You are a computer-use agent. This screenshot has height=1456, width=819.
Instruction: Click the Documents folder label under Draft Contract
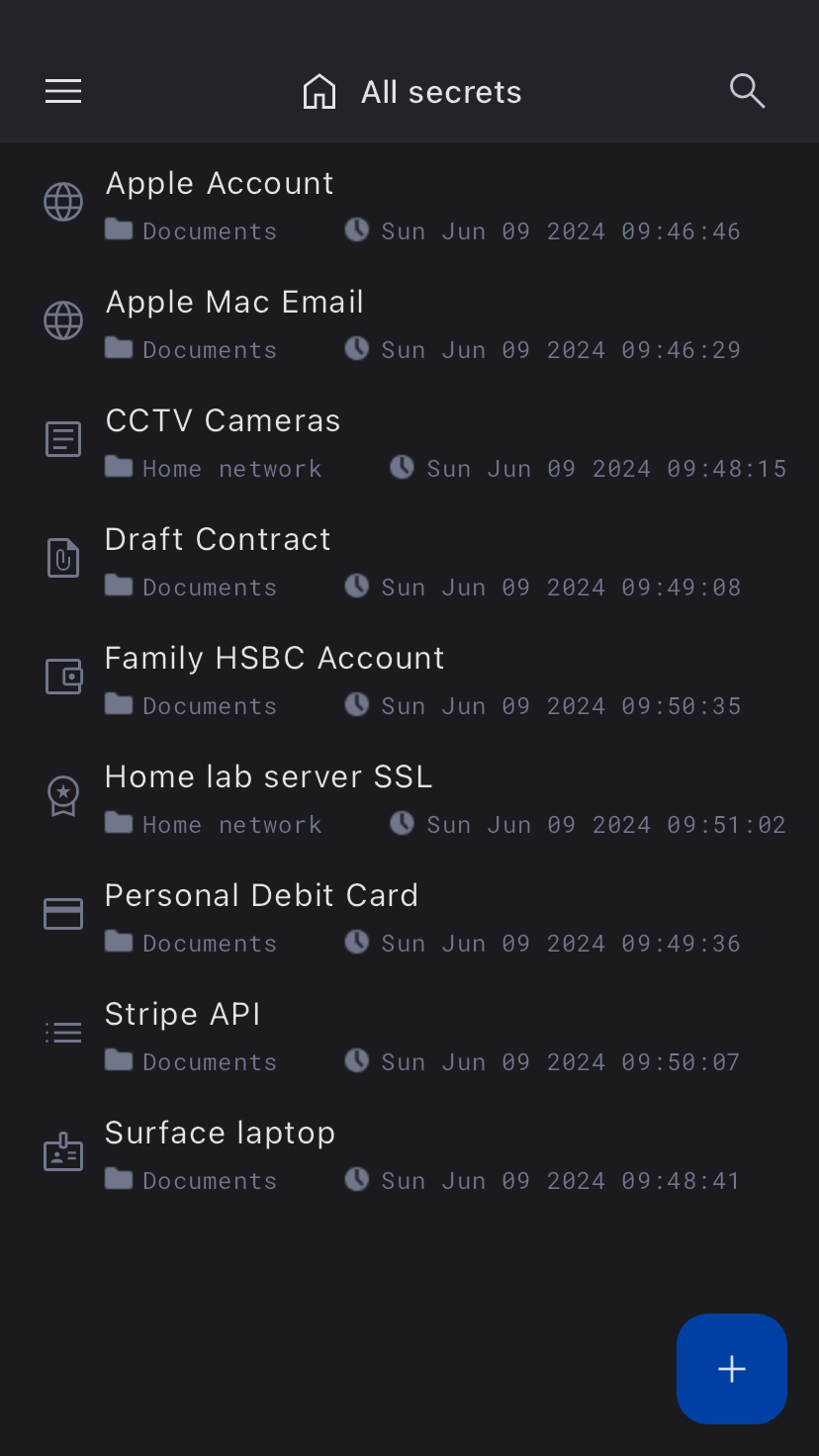tap(209, 588)
